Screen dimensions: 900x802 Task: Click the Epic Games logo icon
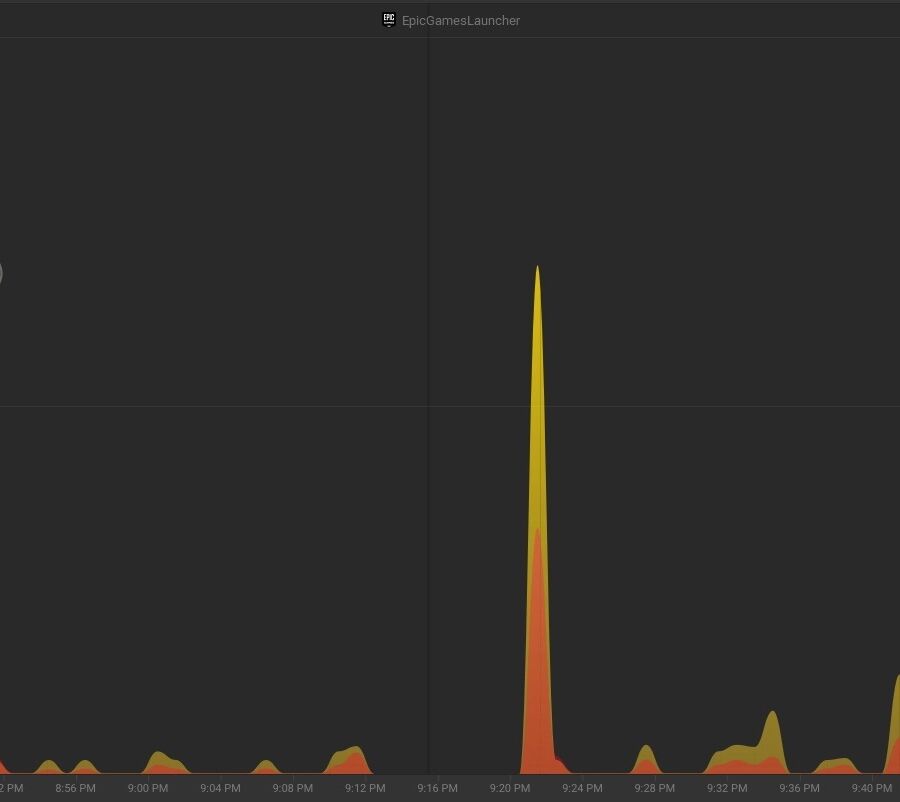tap(389, 20)
